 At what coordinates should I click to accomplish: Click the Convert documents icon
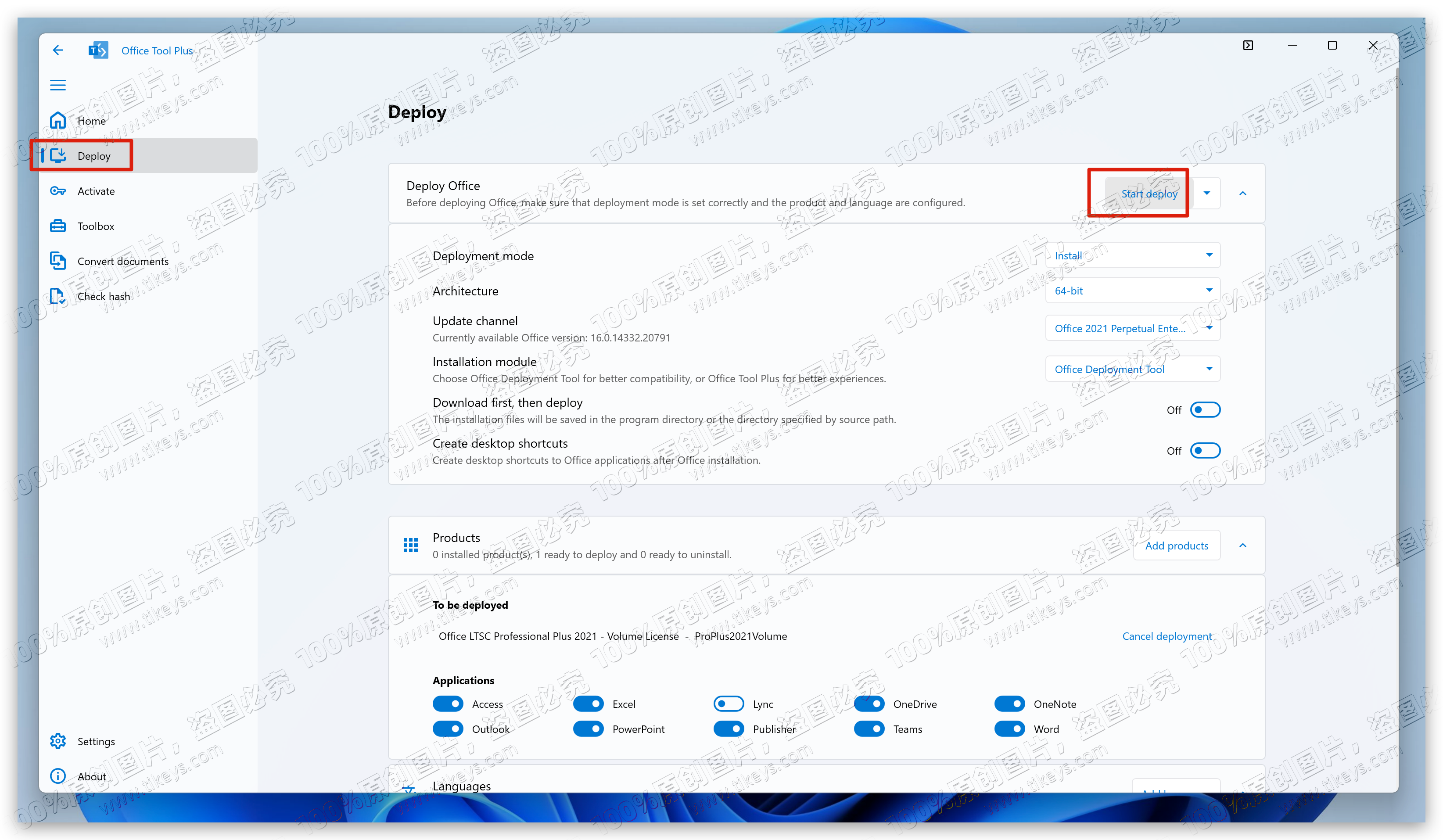pyautogui.click(x=58, y=261)
